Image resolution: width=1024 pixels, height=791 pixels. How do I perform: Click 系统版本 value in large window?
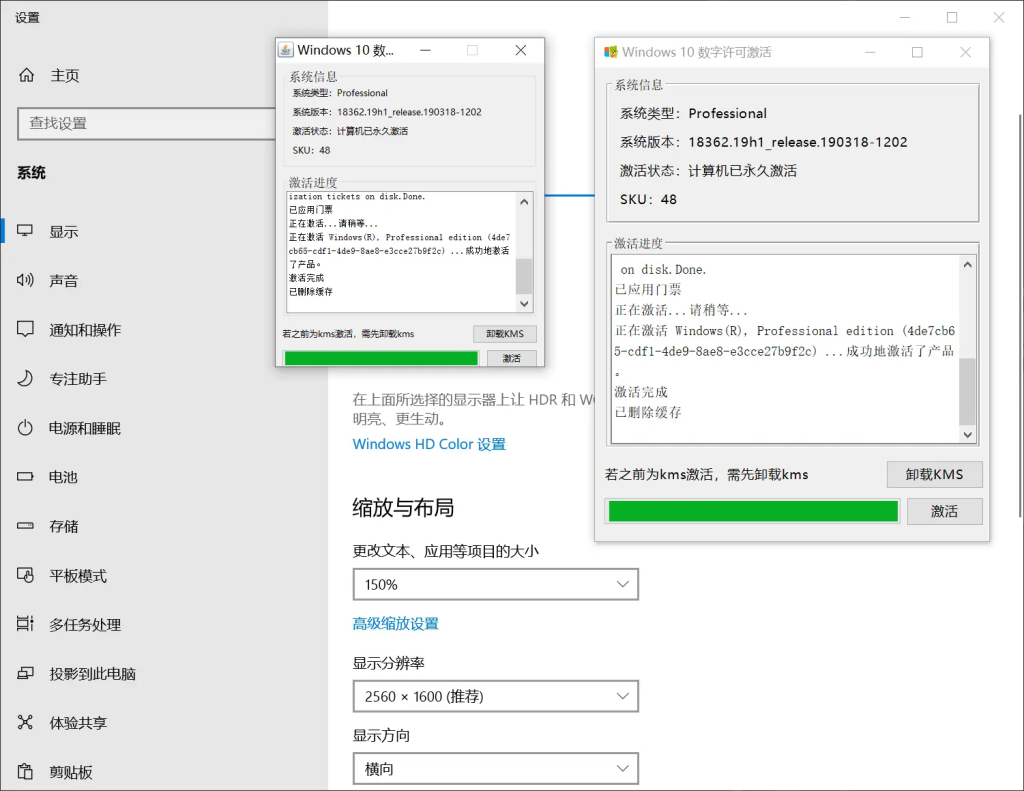click(x=797, y=142)
